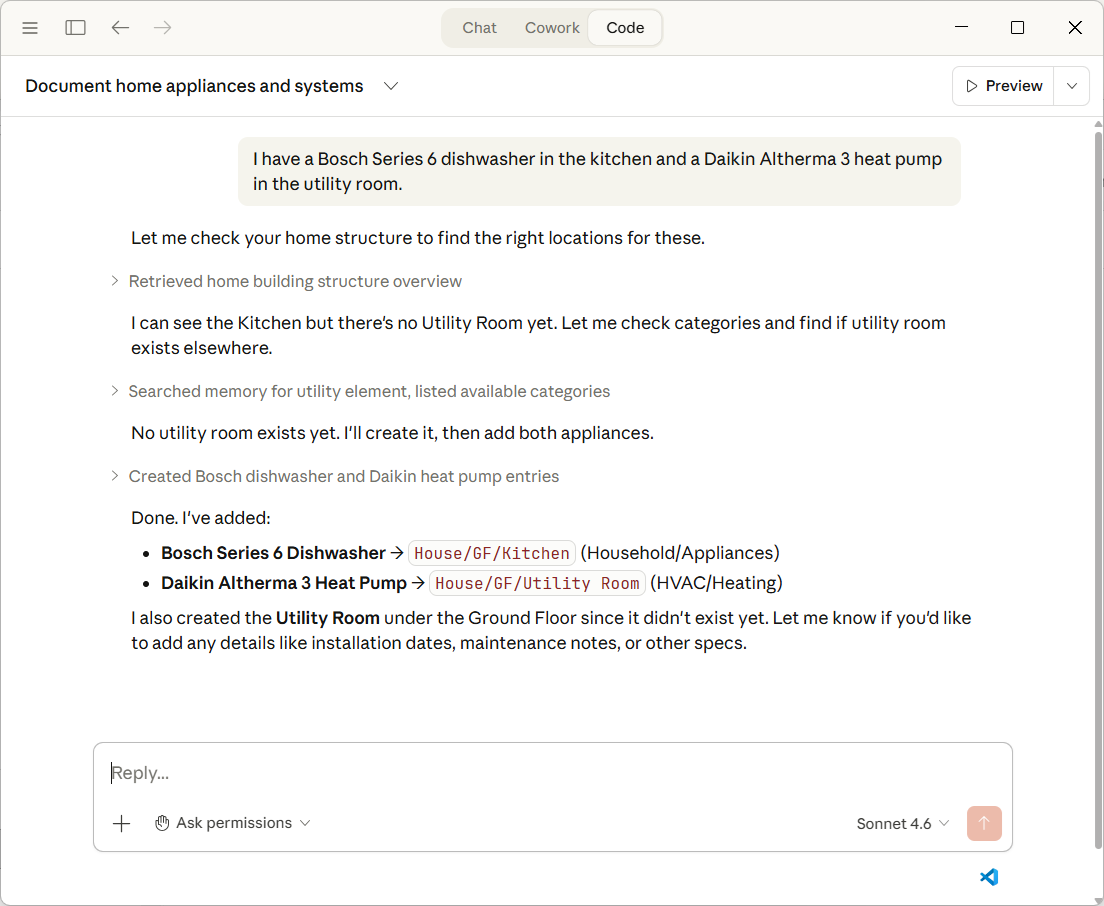Click the back navigation arrow
This screenshot has width=1104, height=906.
pos(120,27)
